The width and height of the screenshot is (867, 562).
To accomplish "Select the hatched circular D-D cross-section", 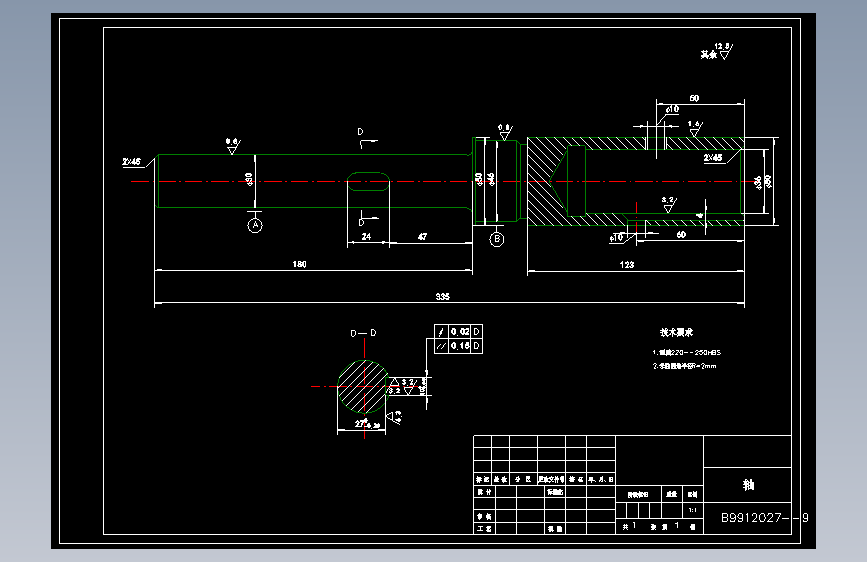I will pyautogui.click(x=363, y=387).
